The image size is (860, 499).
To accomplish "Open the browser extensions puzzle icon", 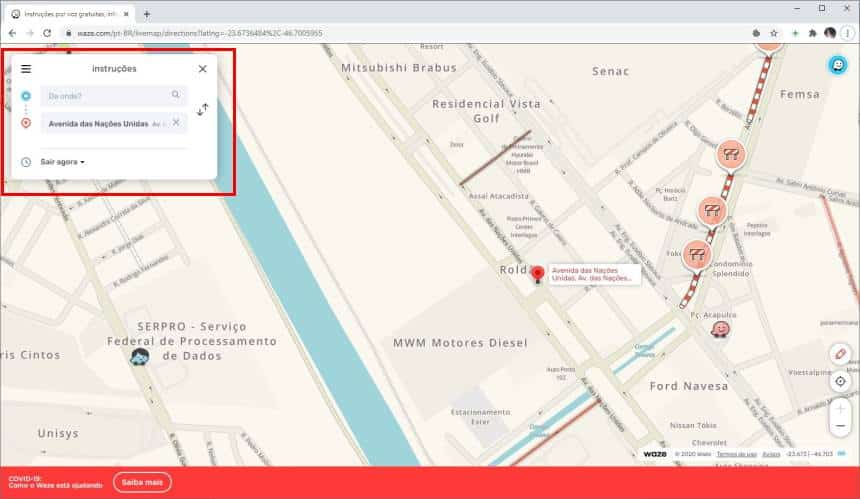I will [x=812, y=33].
